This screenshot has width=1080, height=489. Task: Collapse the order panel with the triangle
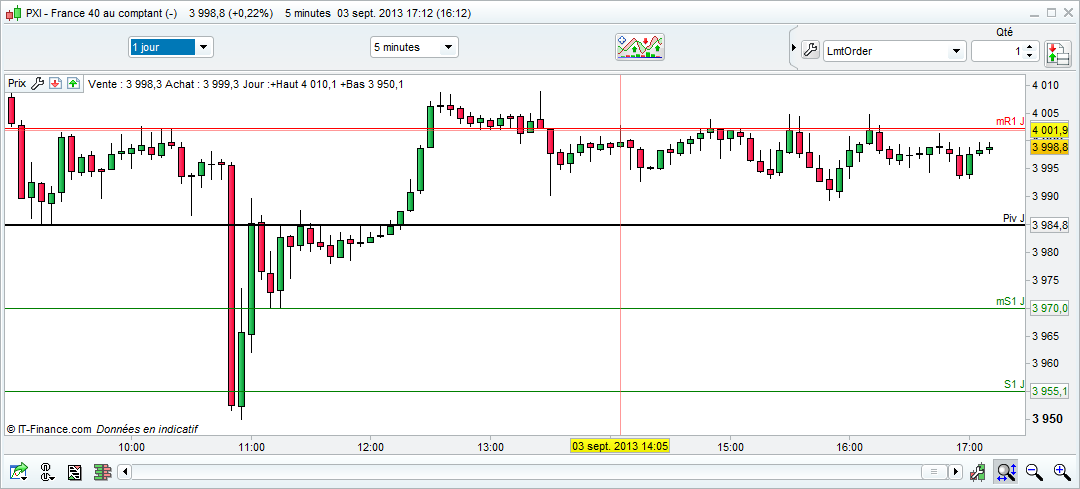pos(794,48)
